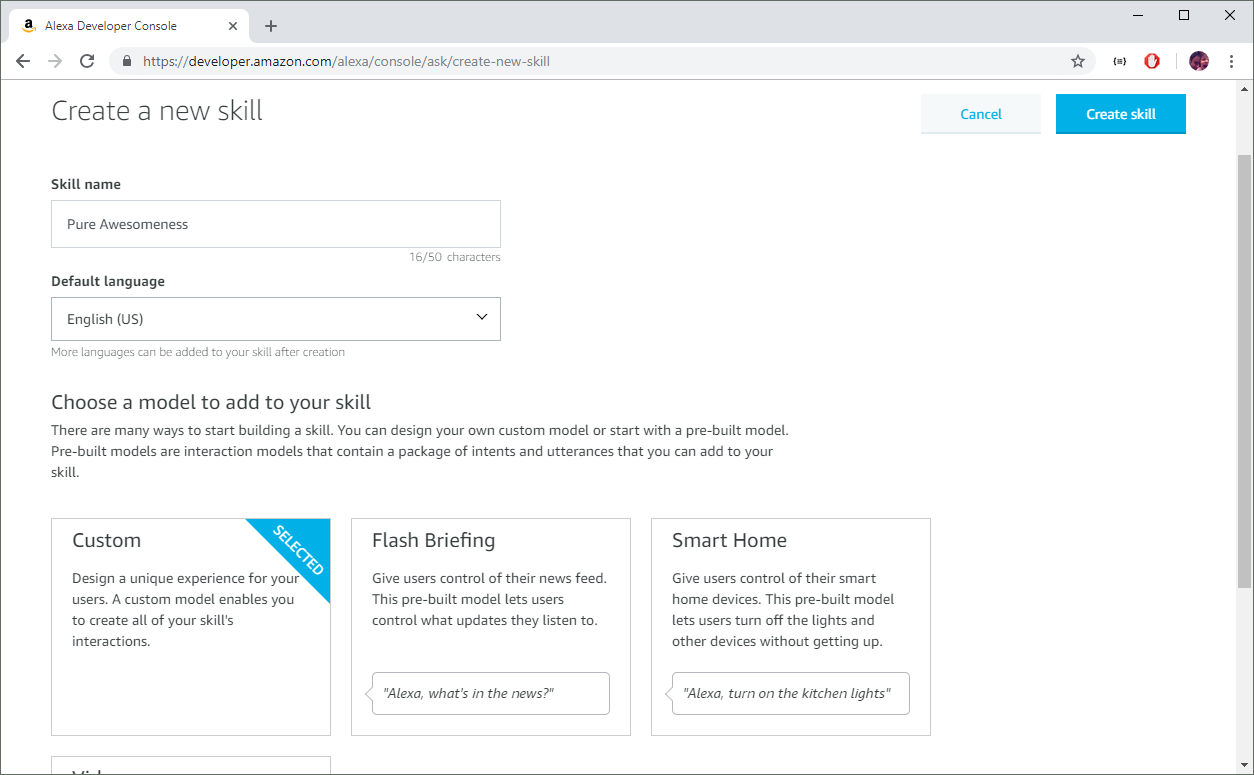The image size is (1254, 775).
Task: Reload the page with the refresh icon
Action: (x=87, y=61)
